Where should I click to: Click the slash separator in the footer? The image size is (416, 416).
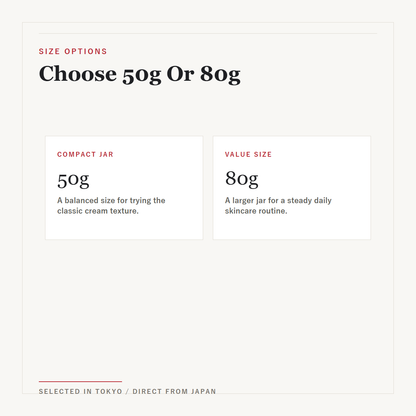(x=127, y=391)
